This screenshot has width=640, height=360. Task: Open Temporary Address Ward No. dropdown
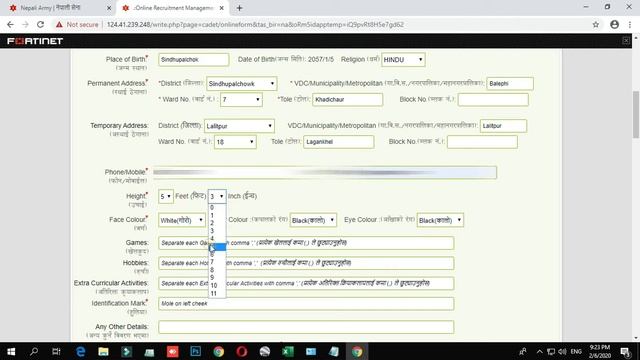[235, 142]
